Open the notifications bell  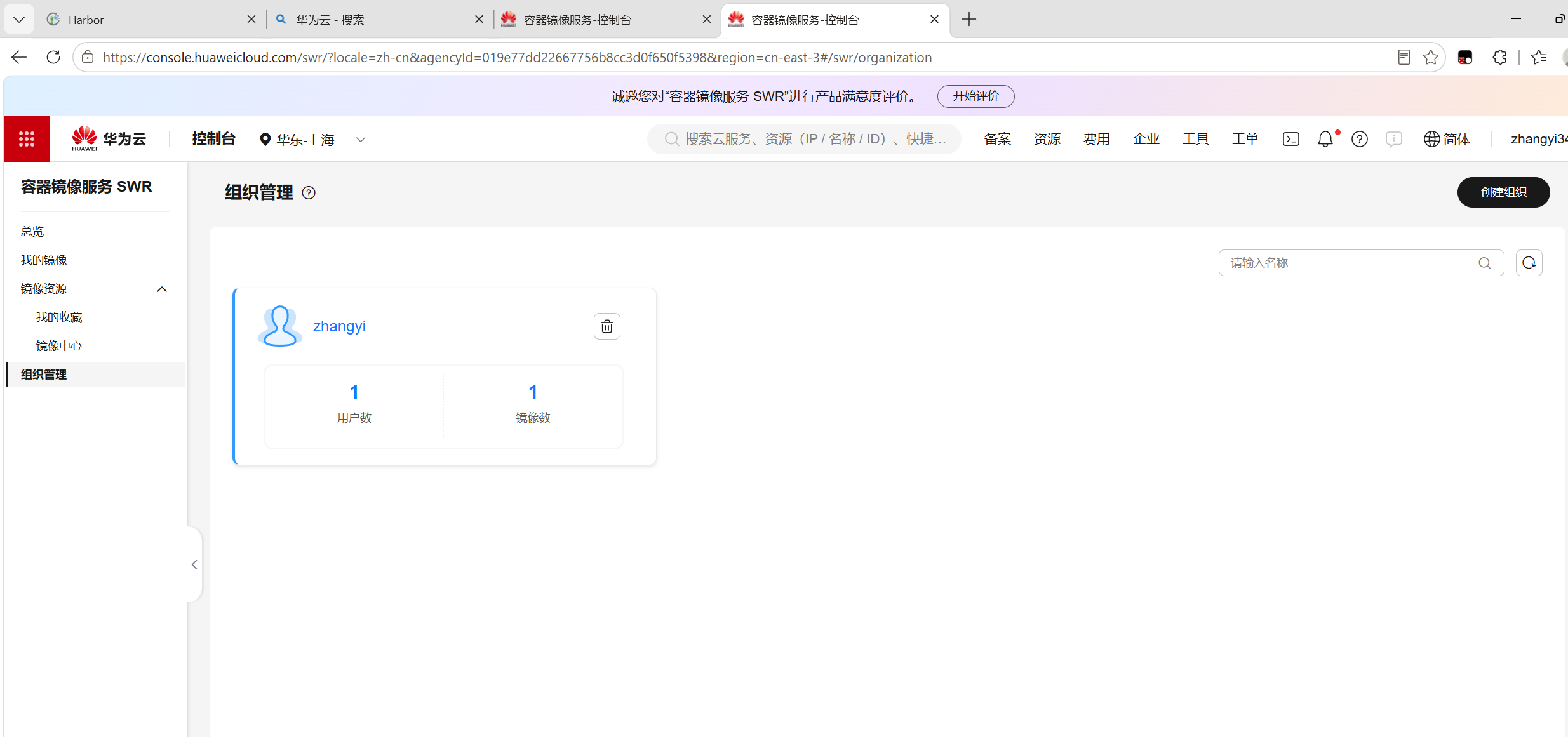click(x=1325, y=139)
